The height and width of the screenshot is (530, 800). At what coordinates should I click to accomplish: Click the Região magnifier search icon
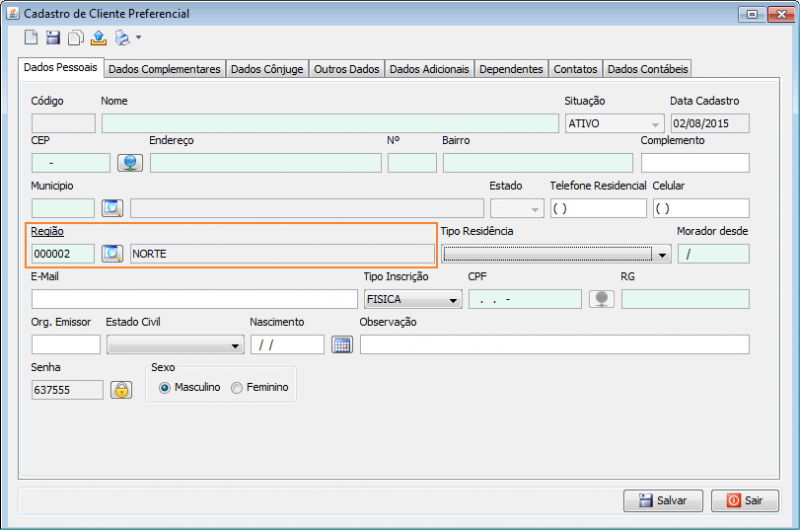pyautogui.click(x=112, y=254)
